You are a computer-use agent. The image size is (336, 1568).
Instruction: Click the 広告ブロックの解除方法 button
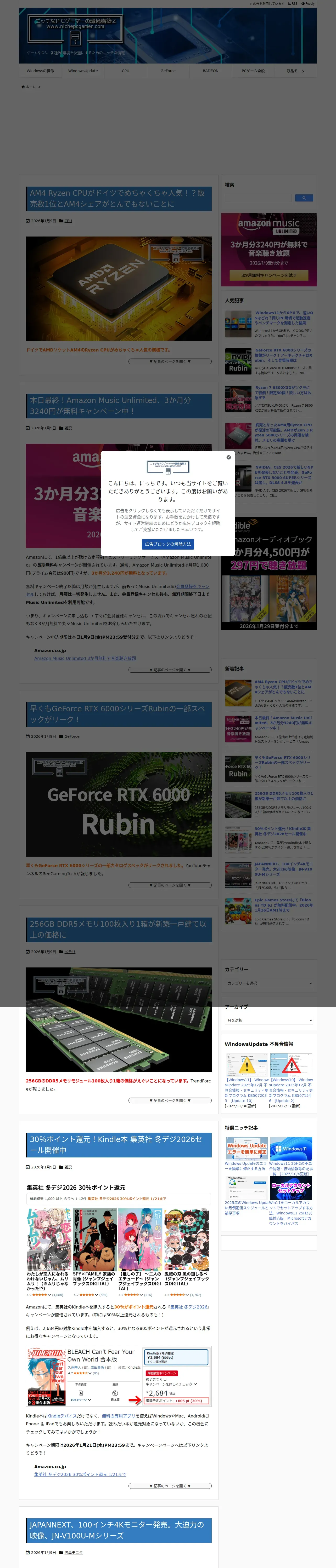pyautogui.click(x=168, y=544)
